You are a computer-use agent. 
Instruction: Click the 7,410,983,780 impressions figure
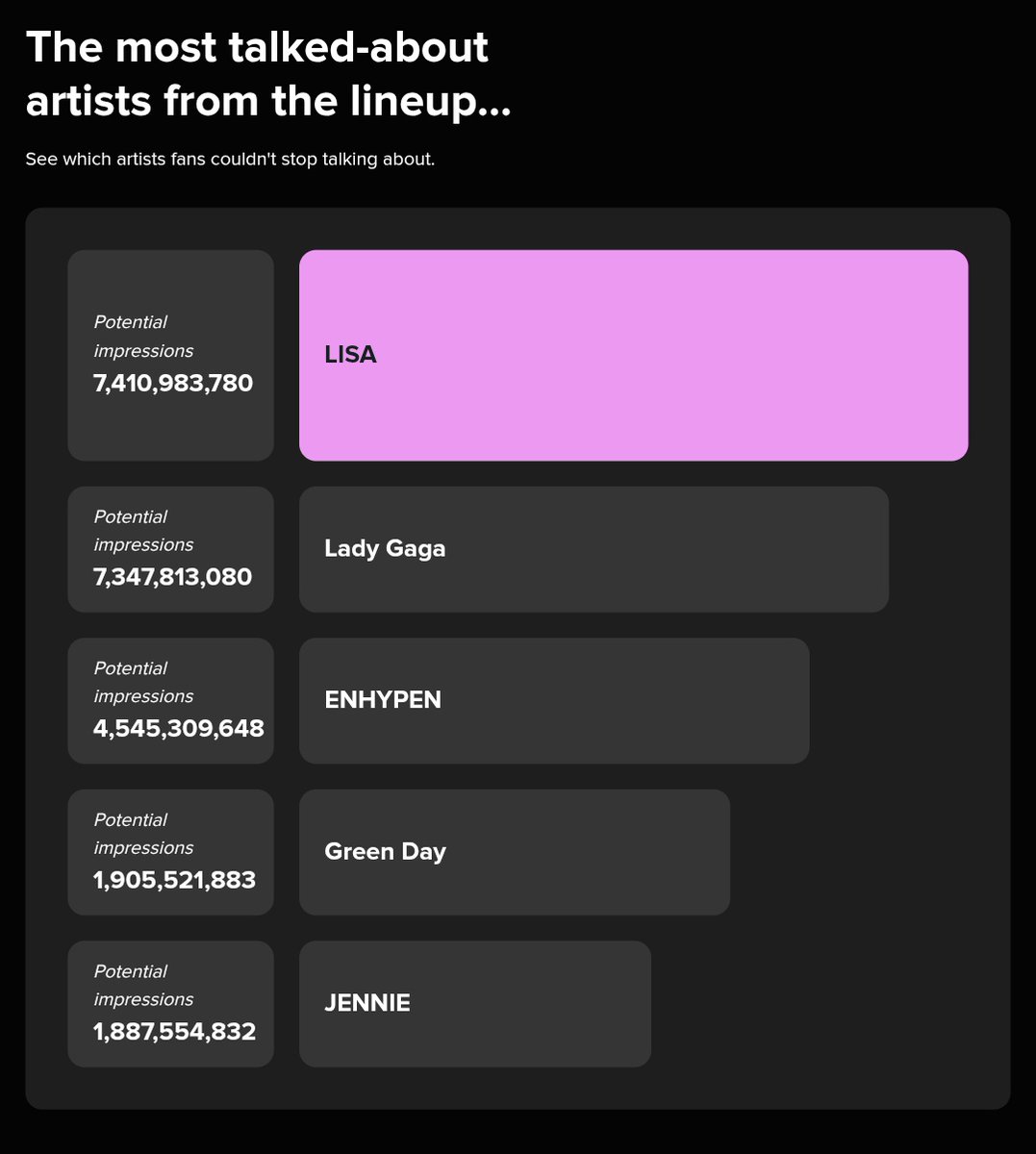coord(173,384)
